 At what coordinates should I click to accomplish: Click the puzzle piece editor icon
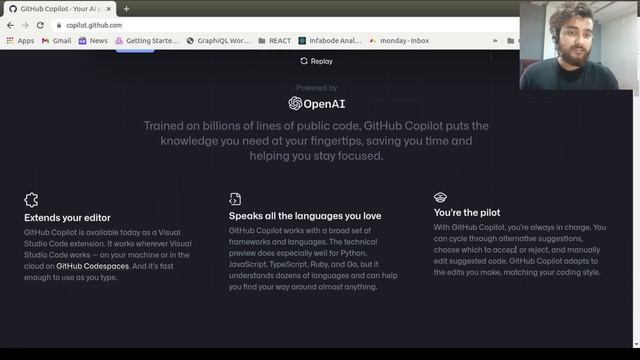(x=31, y=200)
